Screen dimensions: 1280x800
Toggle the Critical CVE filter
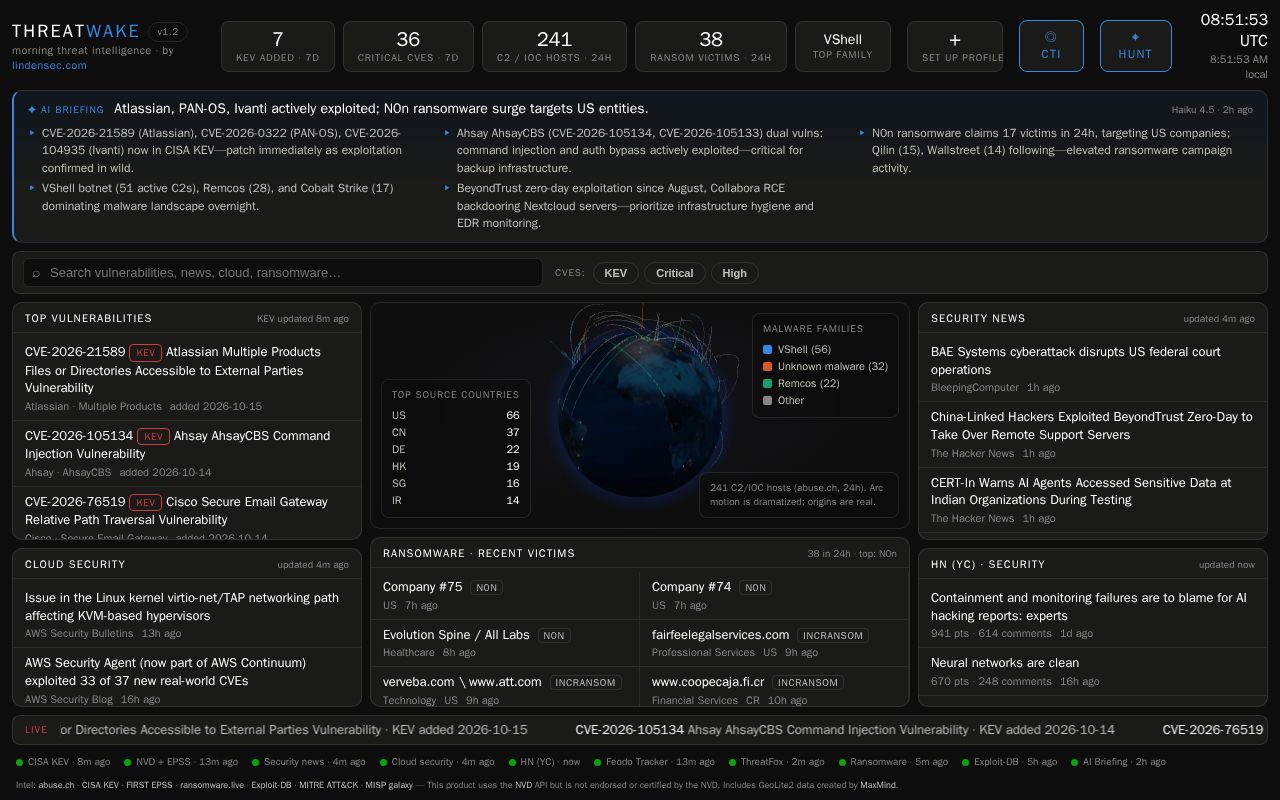tap(675, 273)
